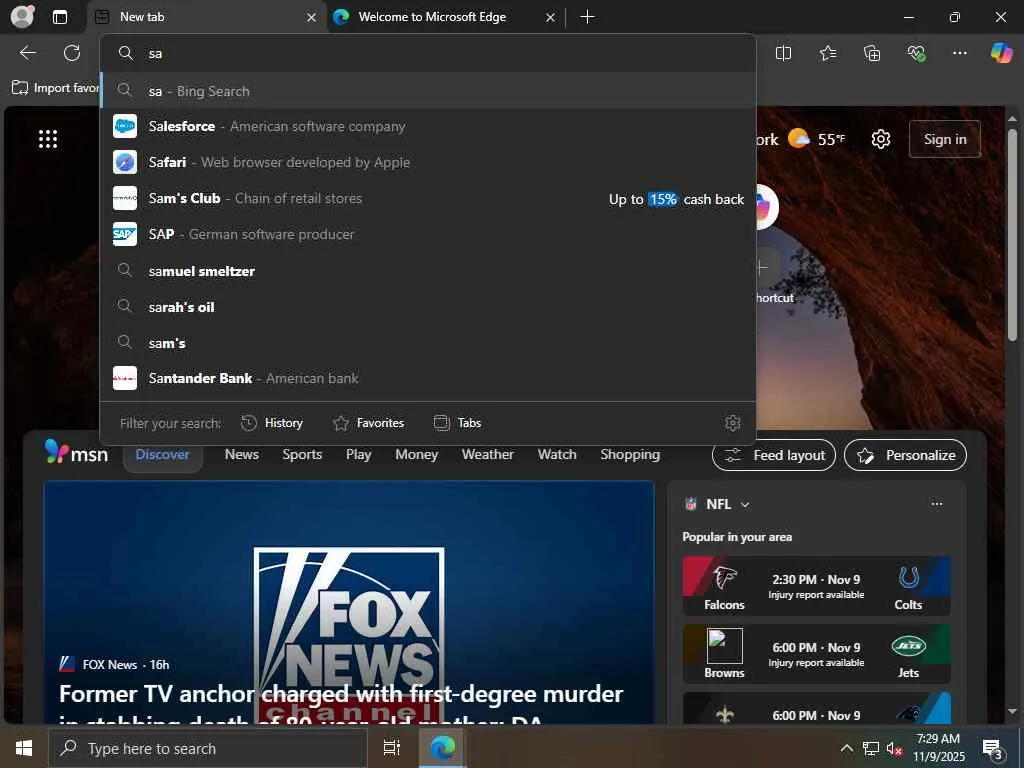This screenshot has height=768, width=1024.
Task: Open the 55°F weather widget
Action: 816,139
